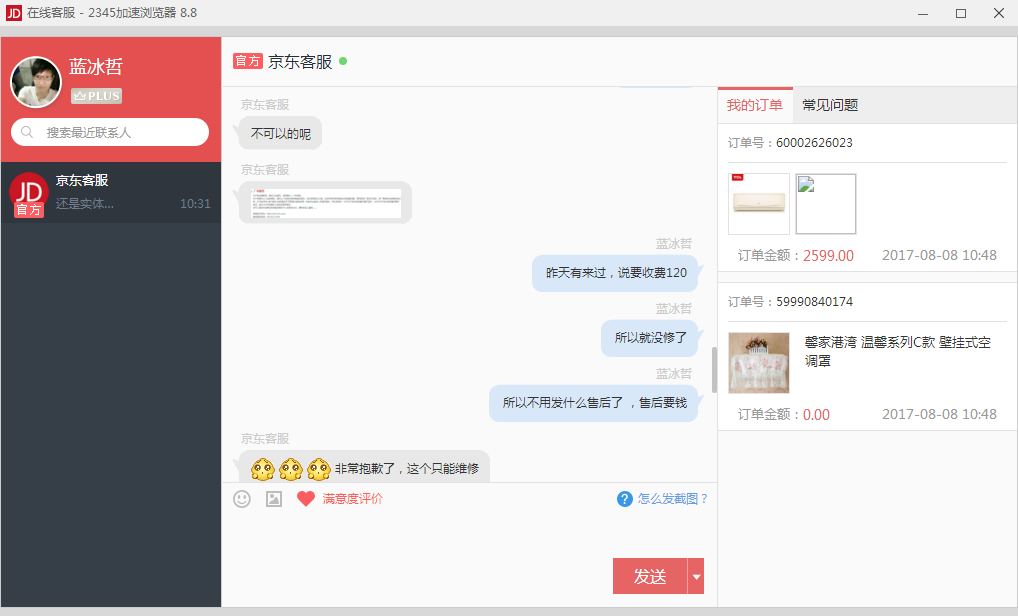The width and height of the screenshot is (1018, 616).
Task: Click the message 非常抱歉了，这个只能维修
Action: point(364,467)
